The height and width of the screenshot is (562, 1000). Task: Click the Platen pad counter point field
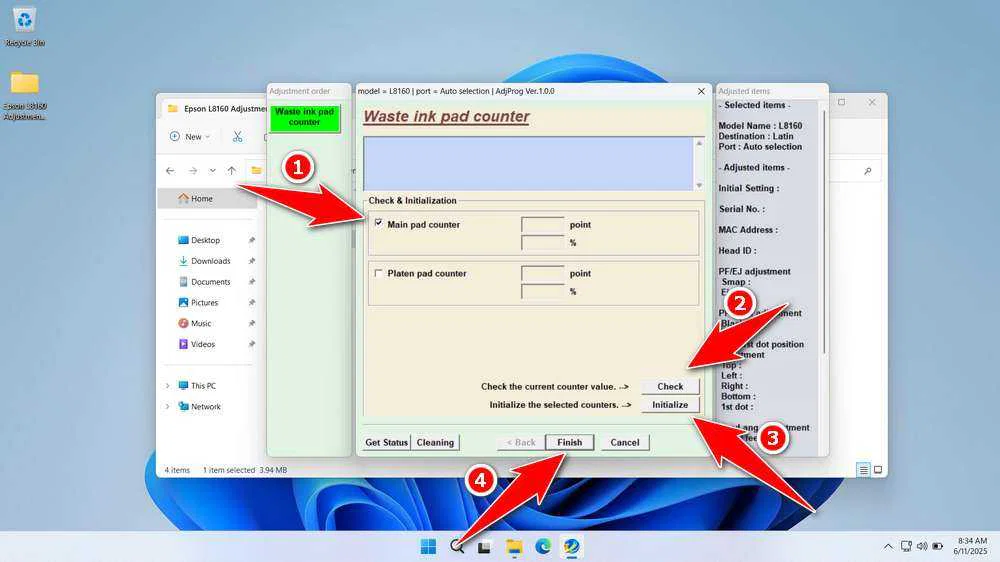[x=542, y=273]
